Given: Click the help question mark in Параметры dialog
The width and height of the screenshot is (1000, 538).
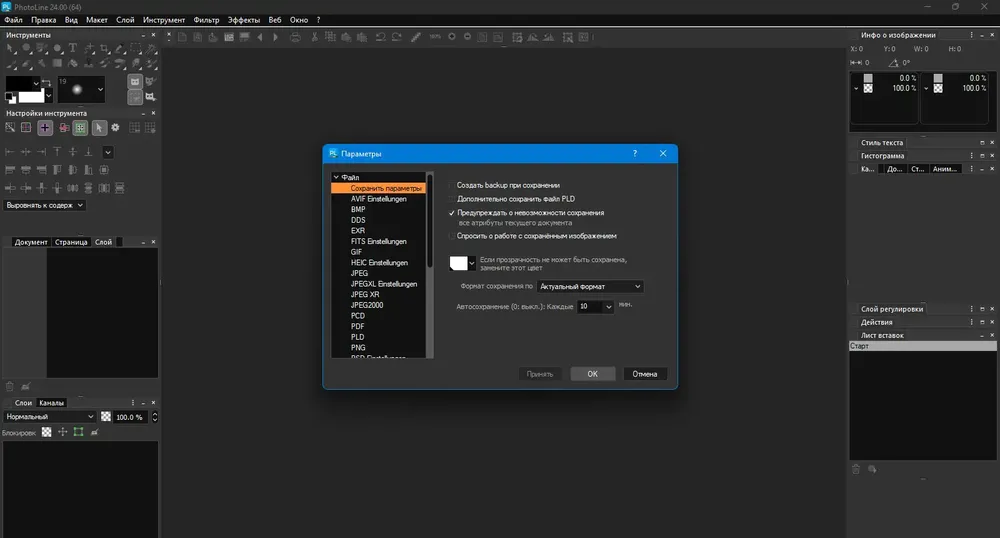Looking at the screenshot, I should 635,154.
